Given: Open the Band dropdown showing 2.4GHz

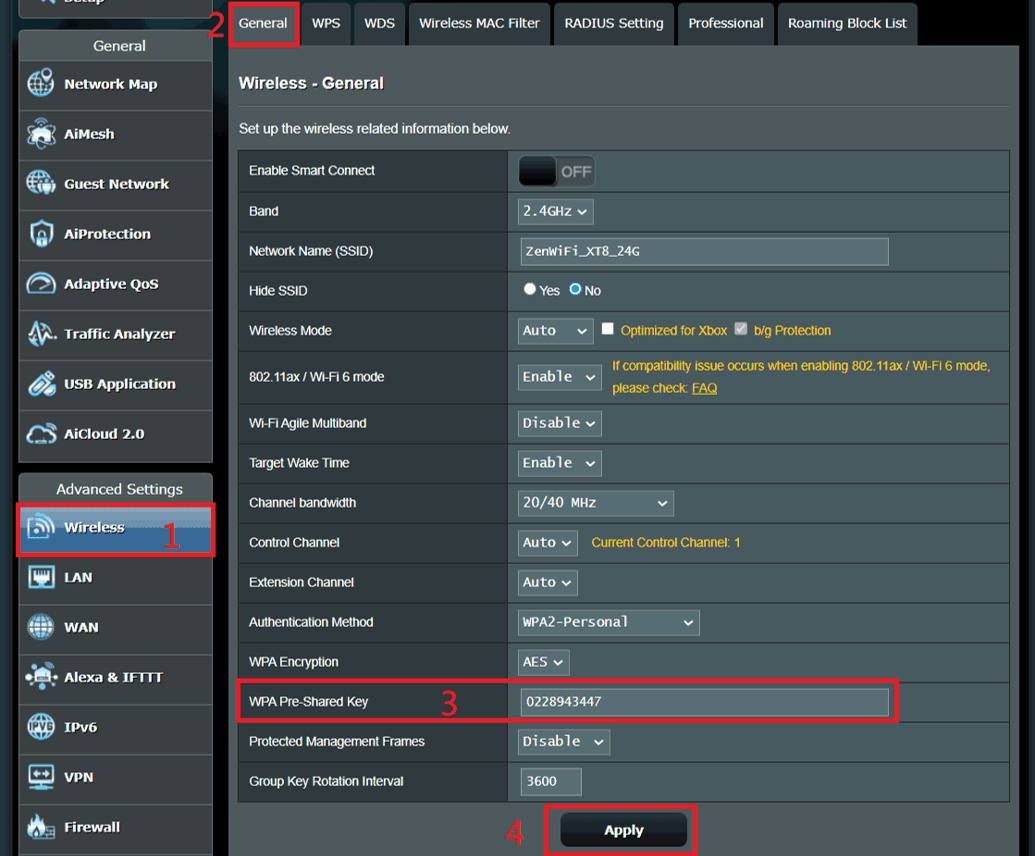Looking at the screenshot, I should [555, 211].
